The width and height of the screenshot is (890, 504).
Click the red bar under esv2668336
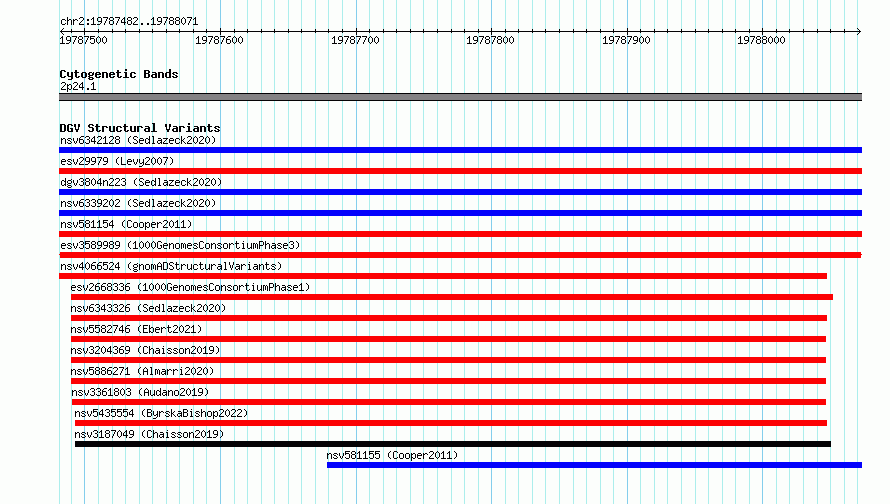pos(452,297)
